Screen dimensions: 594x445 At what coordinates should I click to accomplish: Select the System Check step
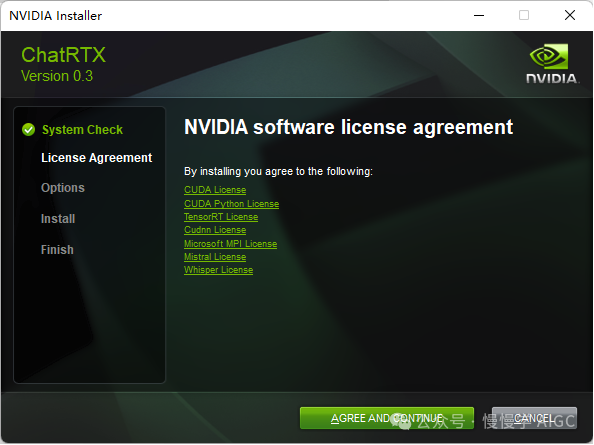[82, 130]
